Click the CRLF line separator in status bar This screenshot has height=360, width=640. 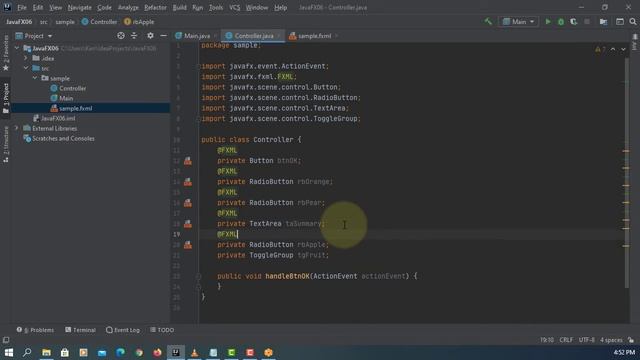pos(566,340)
